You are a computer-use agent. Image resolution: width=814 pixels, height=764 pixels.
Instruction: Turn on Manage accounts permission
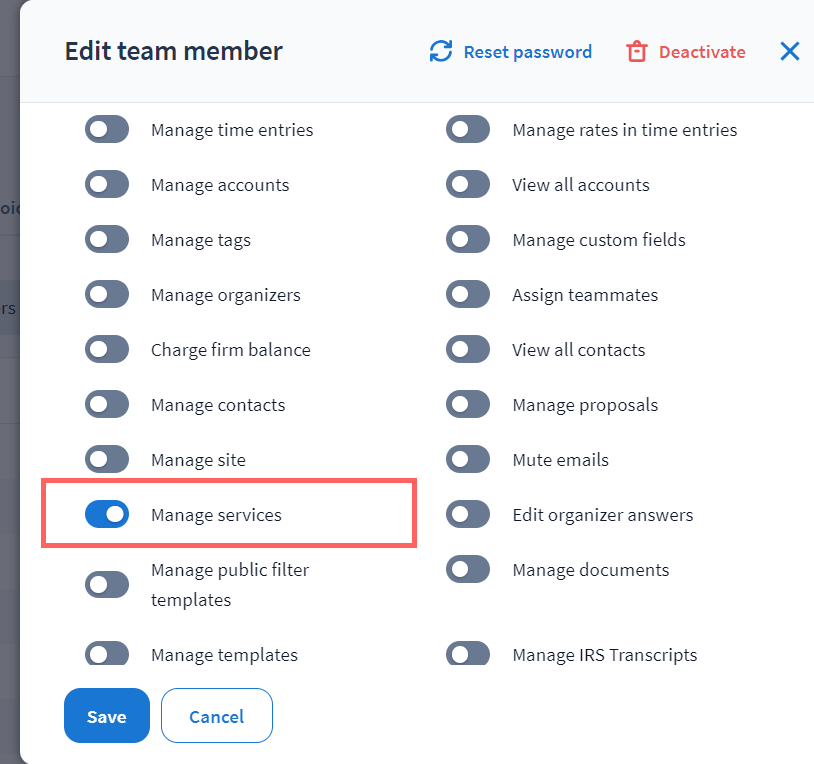click(107, 184)
